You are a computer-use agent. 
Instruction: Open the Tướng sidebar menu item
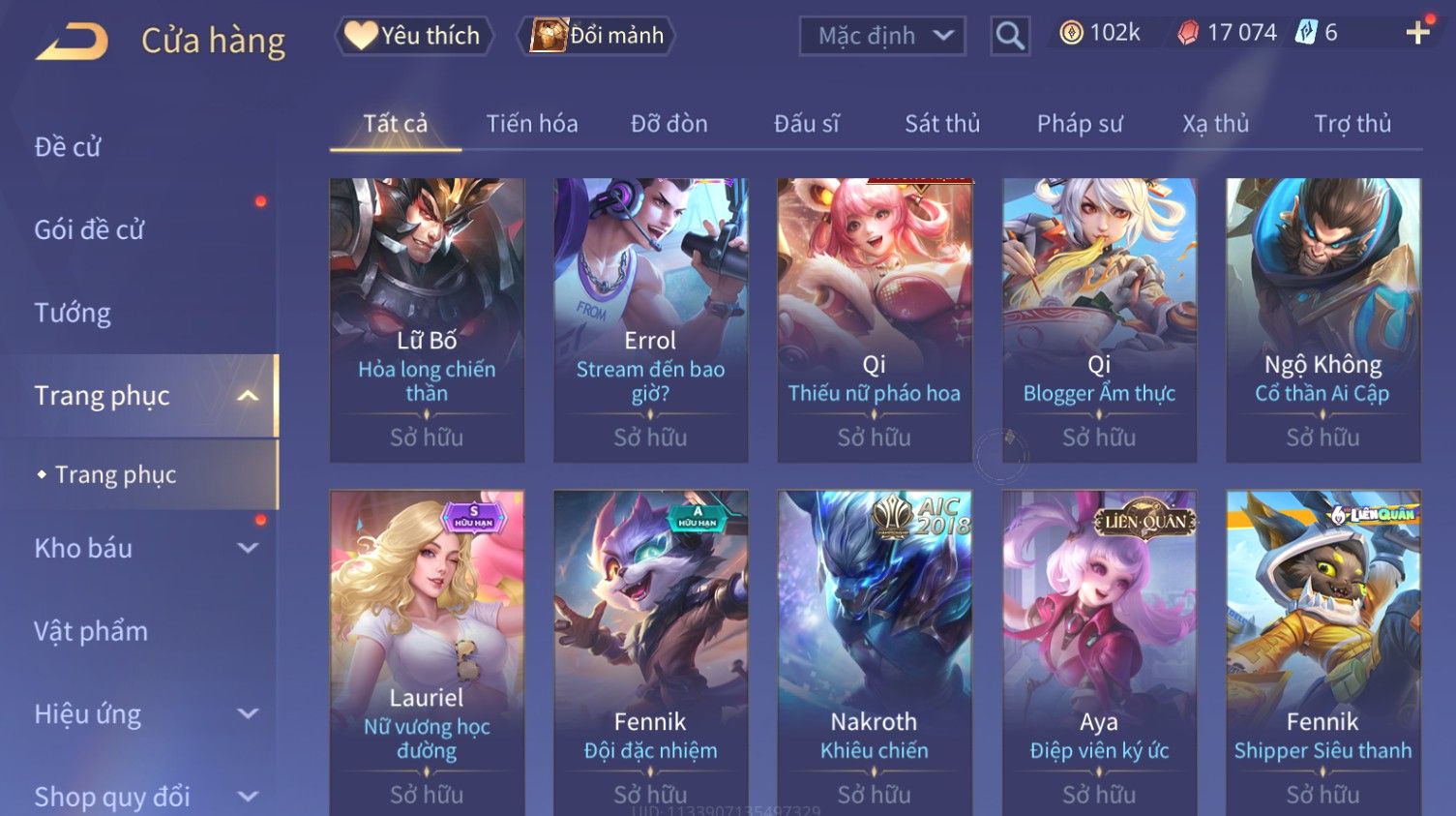pyautogui.click(x=73, y=313)
